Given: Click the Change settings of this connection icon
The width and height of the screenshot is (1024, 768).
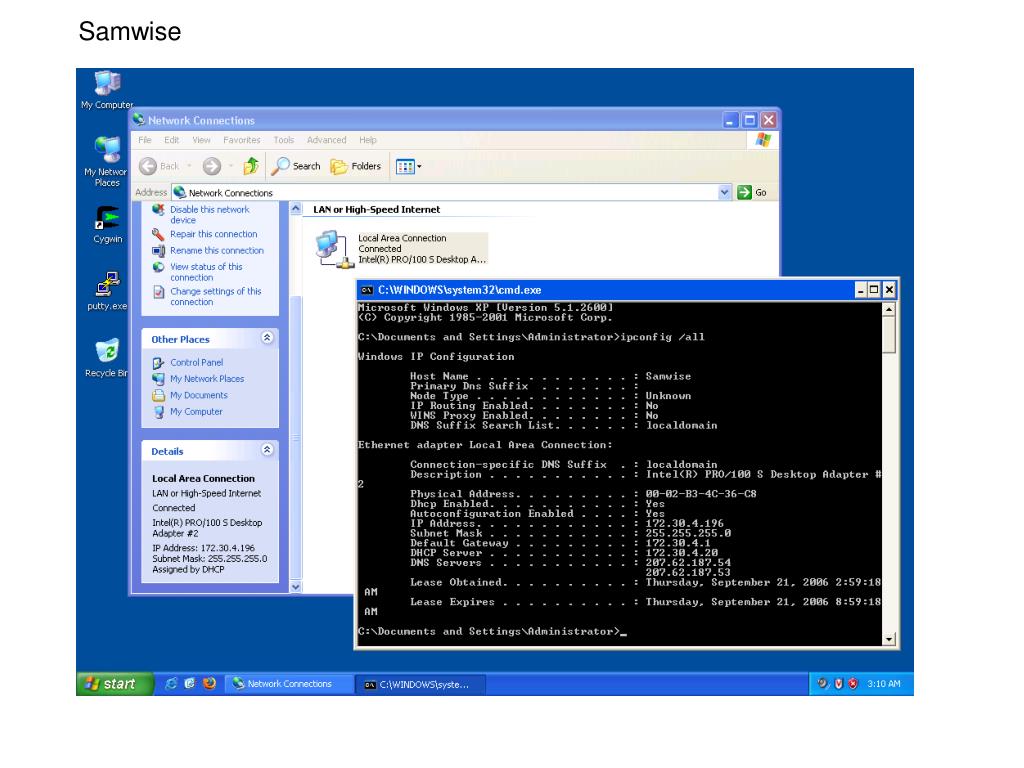Looking at the screenshot, I should point(158,292).
